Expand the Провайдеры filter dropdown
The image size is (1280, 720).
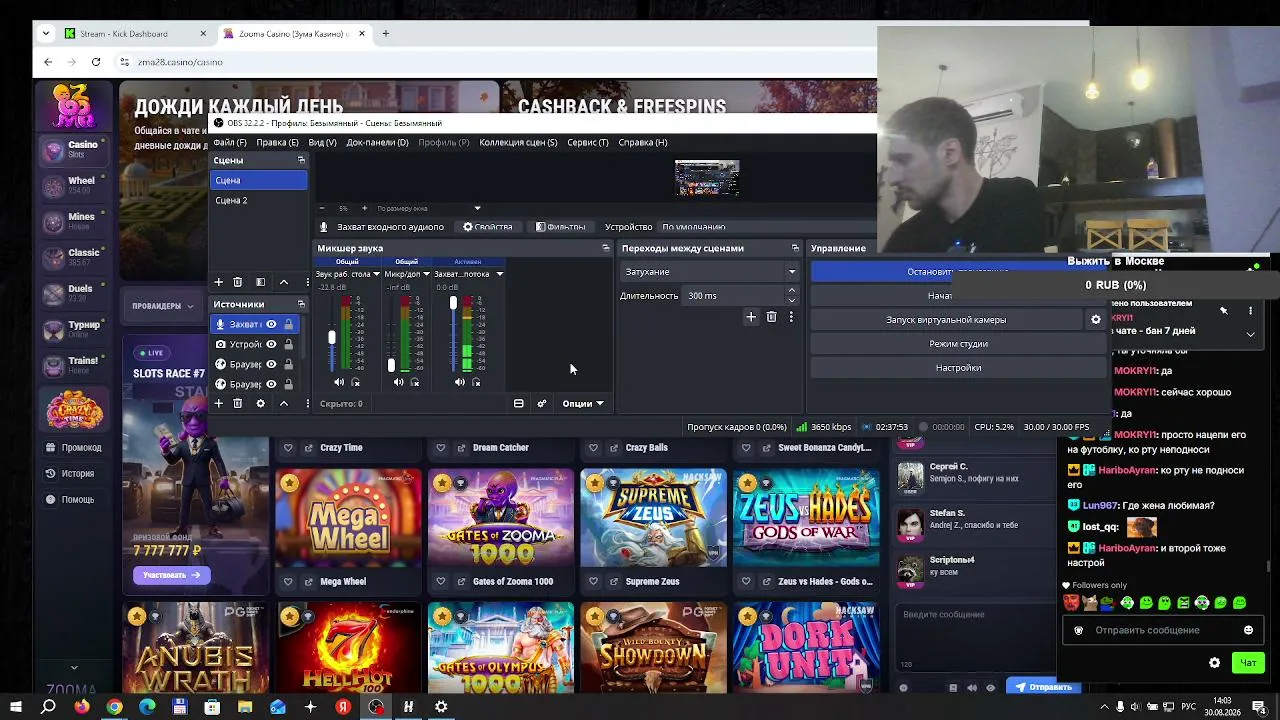point(164,306)
